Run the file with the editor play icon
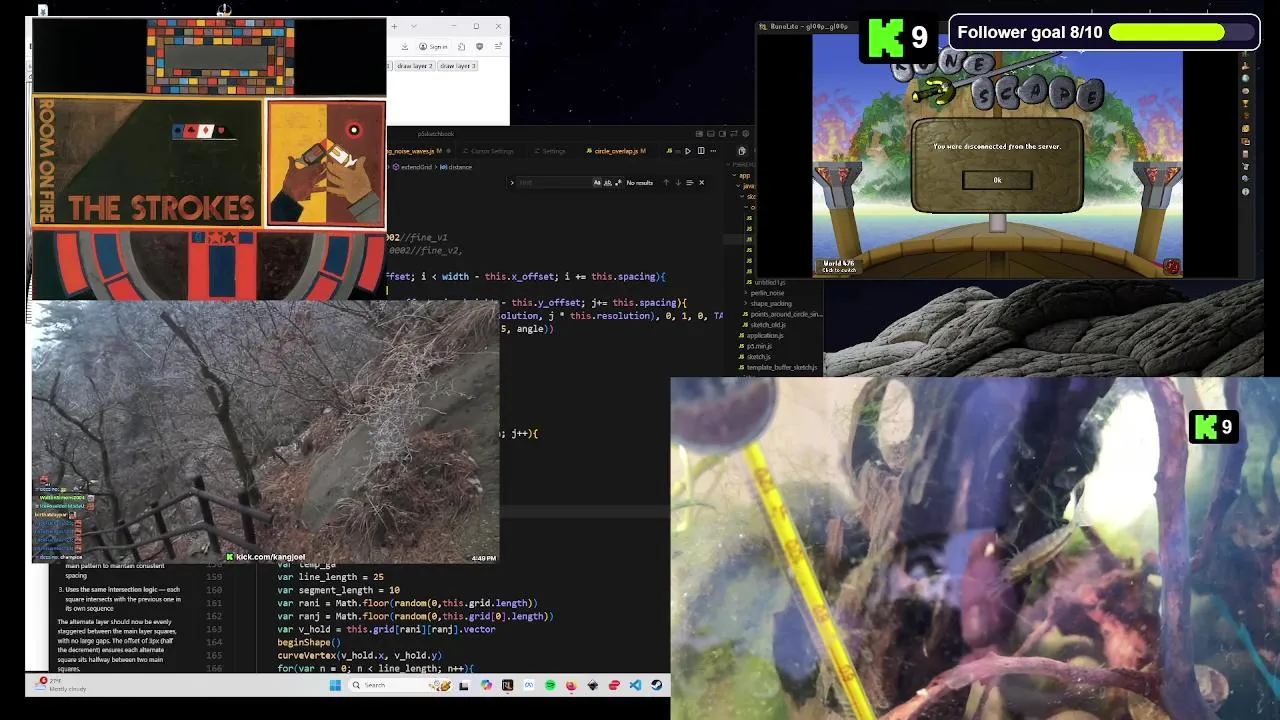This screenshot has width=1280, height=720. tap(688, 151)
